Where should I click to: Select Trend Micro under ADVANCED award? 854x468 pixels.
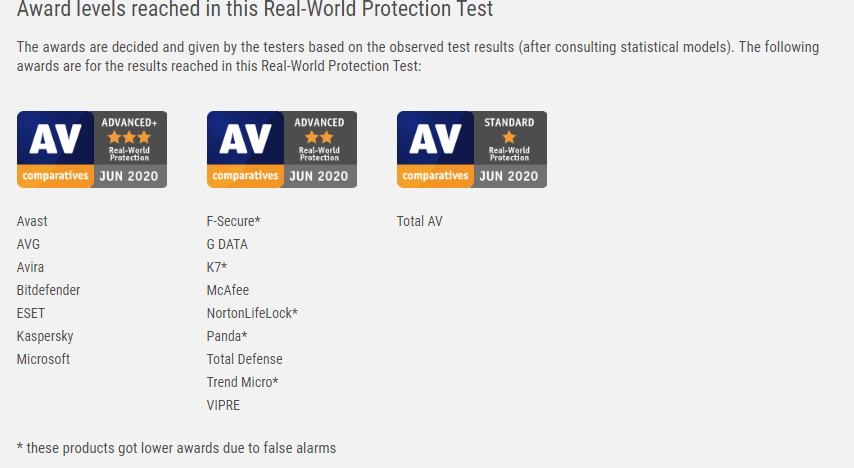click(x=242, y=382)
